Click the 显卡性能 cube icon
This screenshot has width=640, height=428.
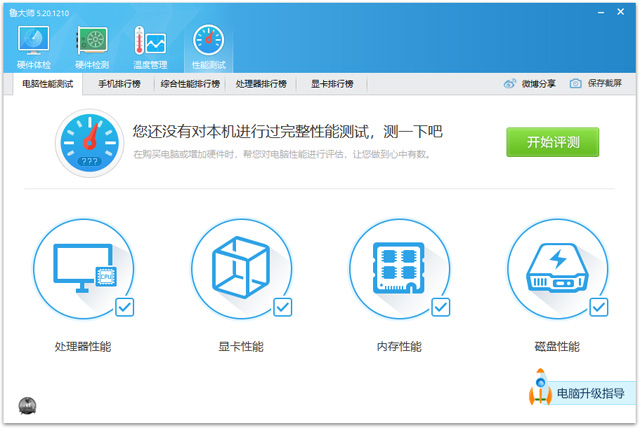click(x=241, y=268)
